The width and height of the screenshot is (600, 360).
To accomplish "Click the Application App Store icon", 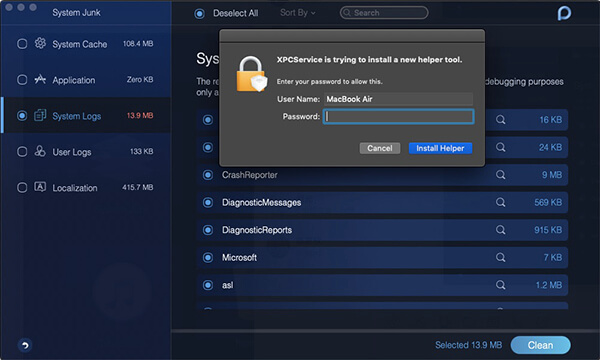I will [x=40, y=79].
